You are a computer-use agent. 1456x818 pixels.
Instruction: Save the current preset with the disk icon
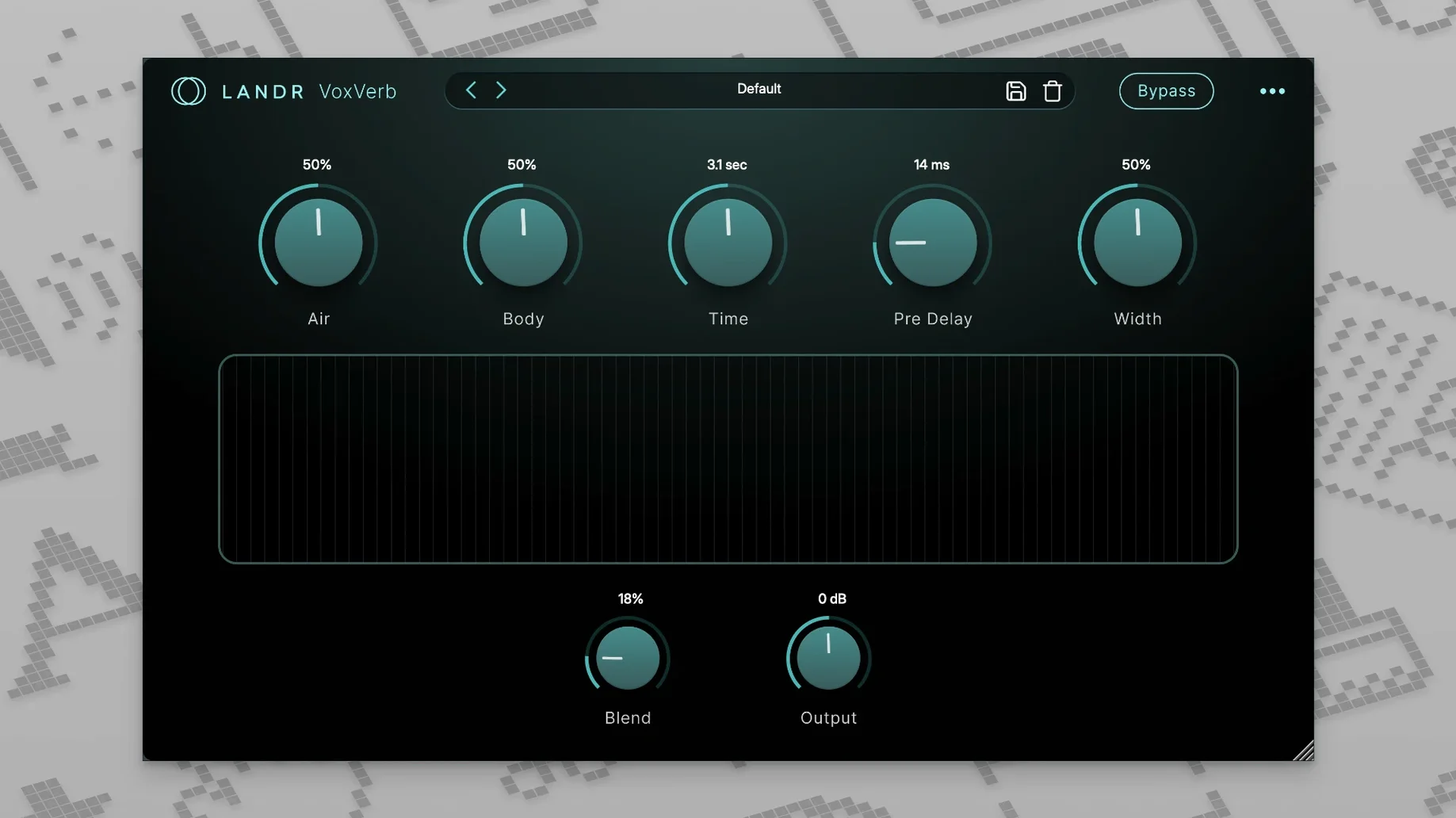click(1015, 91)
